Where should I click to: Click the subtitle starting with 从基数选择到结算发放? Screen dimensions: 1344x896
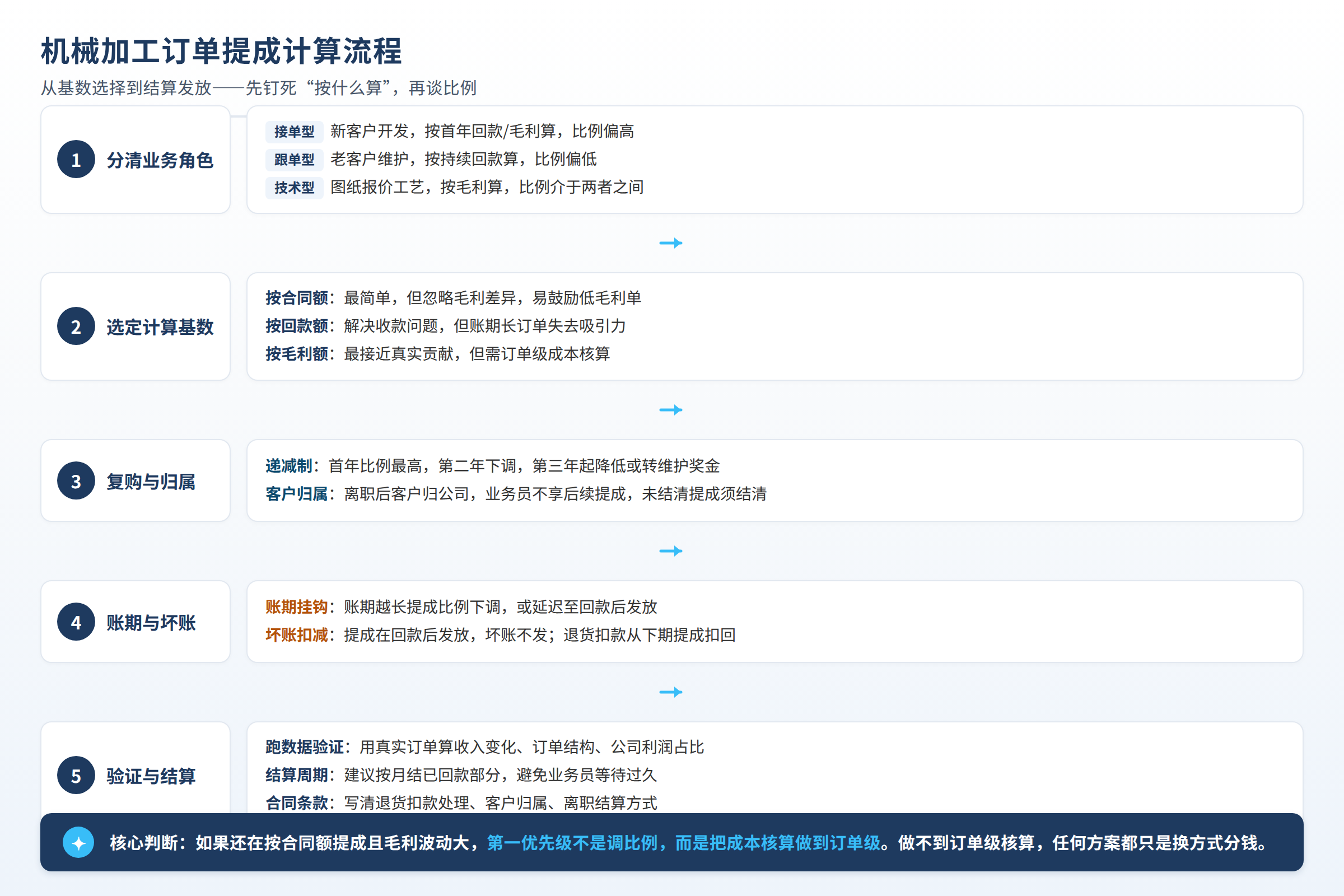(x=258, y=88)
